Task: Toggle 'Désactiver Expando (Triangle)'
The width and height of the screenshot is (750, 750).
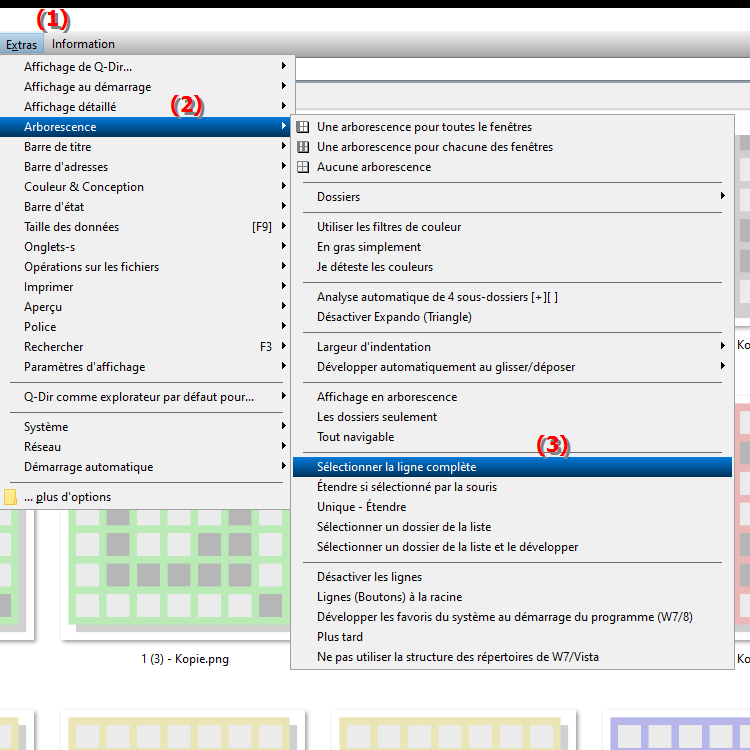Action: point(512,317)
